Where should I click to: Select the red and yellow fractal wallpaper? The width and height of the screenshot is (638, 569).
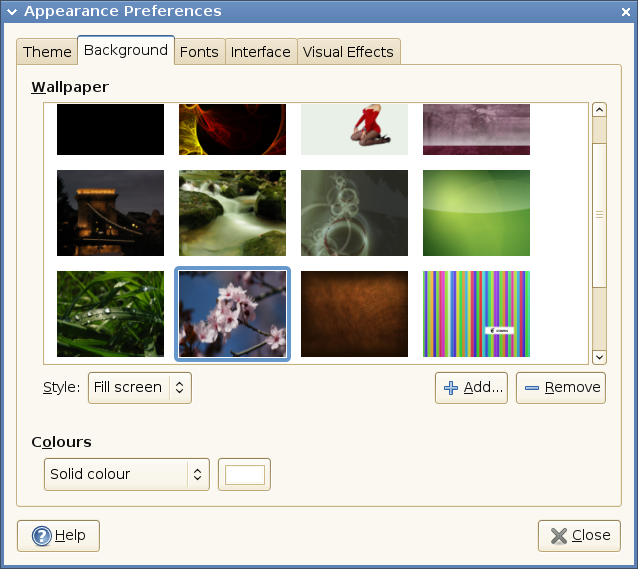point(232,129)
